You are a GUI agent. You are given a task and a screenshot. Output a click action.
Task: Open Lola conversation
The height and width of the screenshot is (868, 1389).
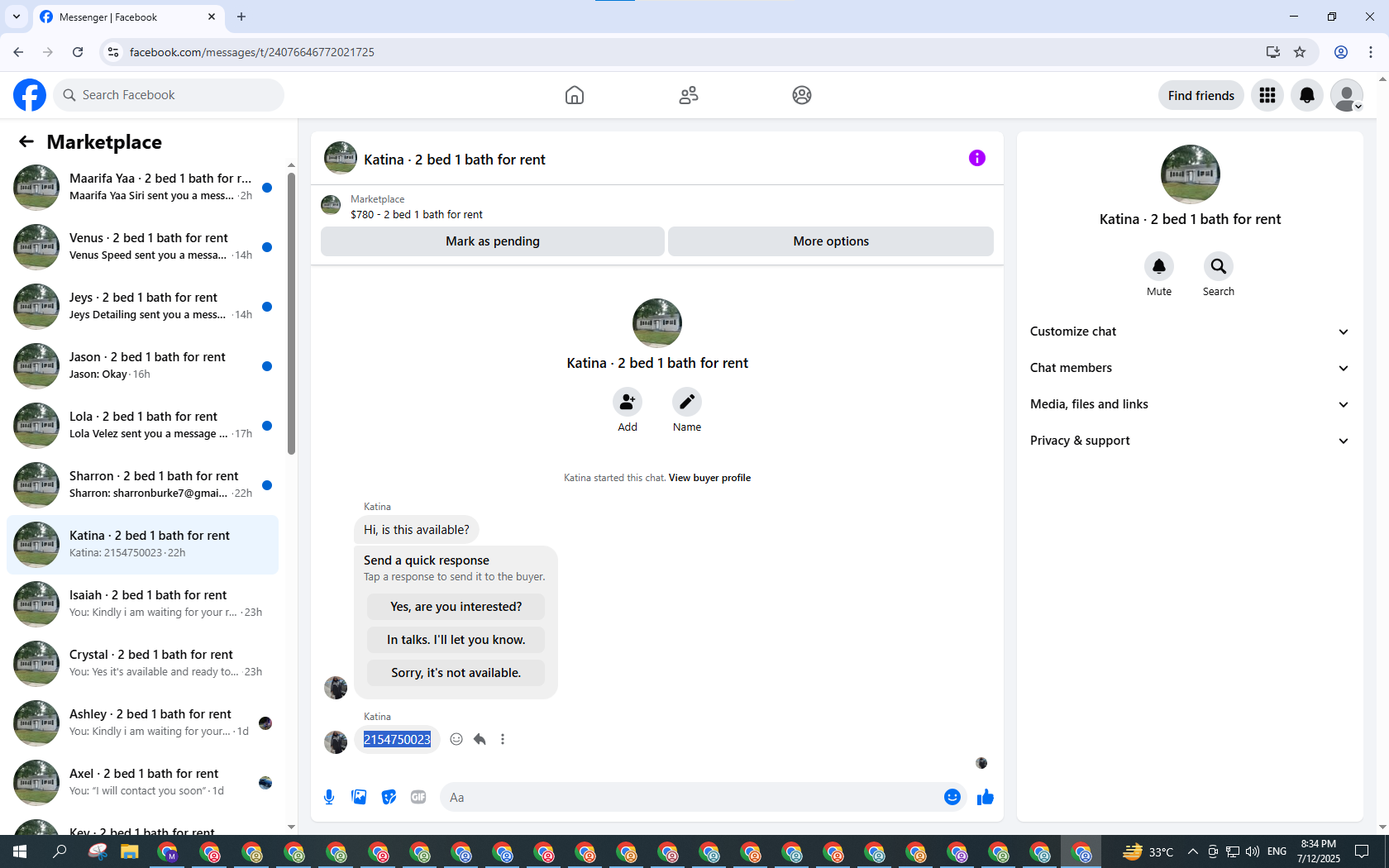tap(142, 426)
